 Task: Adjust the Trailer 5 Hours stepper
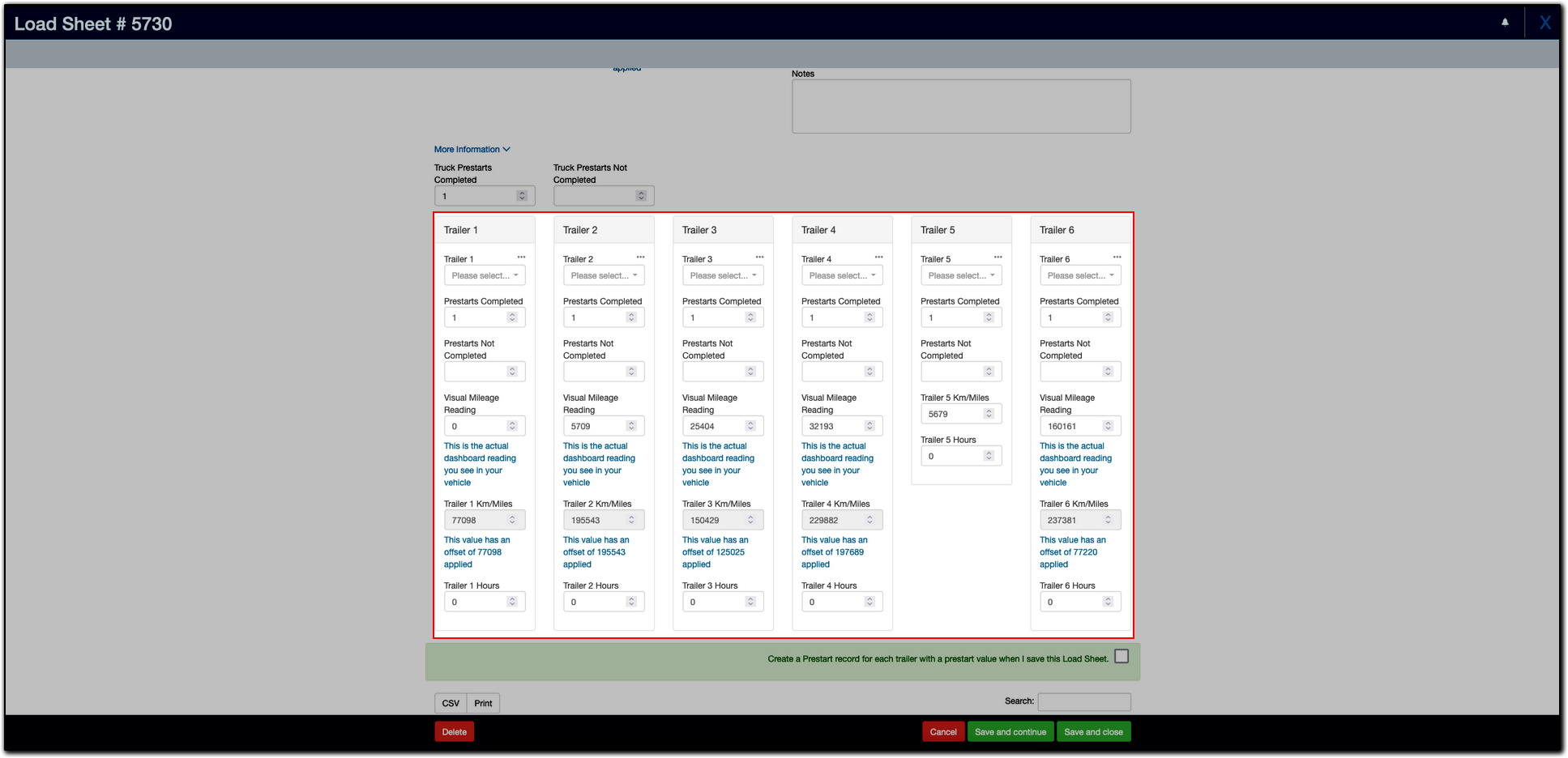click(x=989, y=456)
